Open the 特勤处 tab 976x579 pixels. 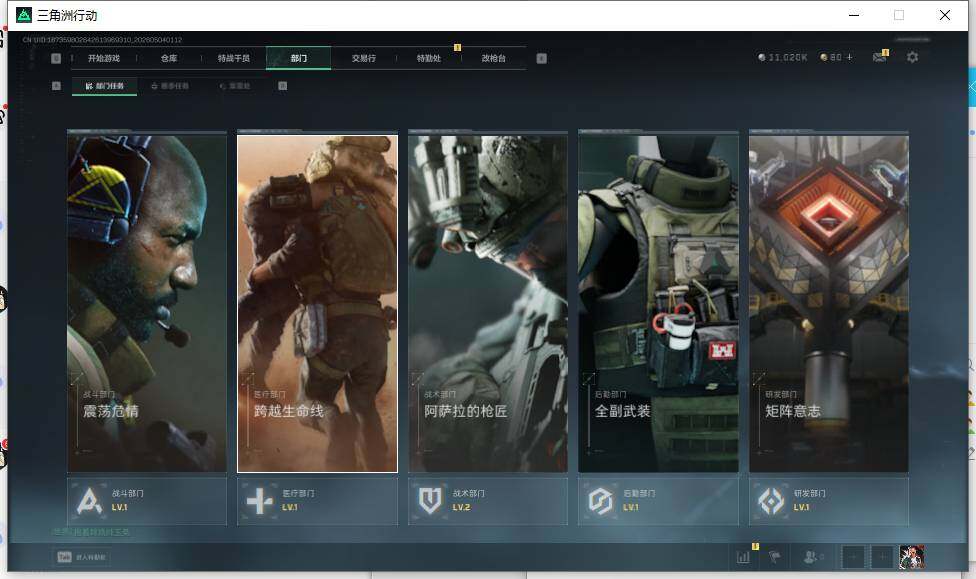pos(429,58)
